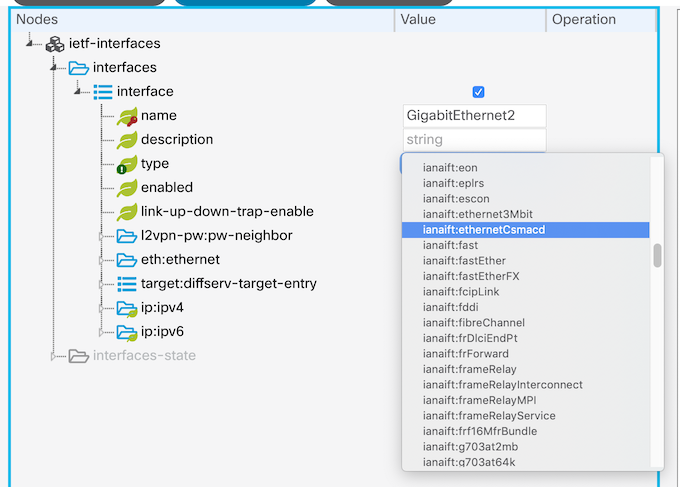Image resolution: width=680 pixels, height=487 pixels.
Task: Select ianaift:escon option
Action: coord(525,199)
